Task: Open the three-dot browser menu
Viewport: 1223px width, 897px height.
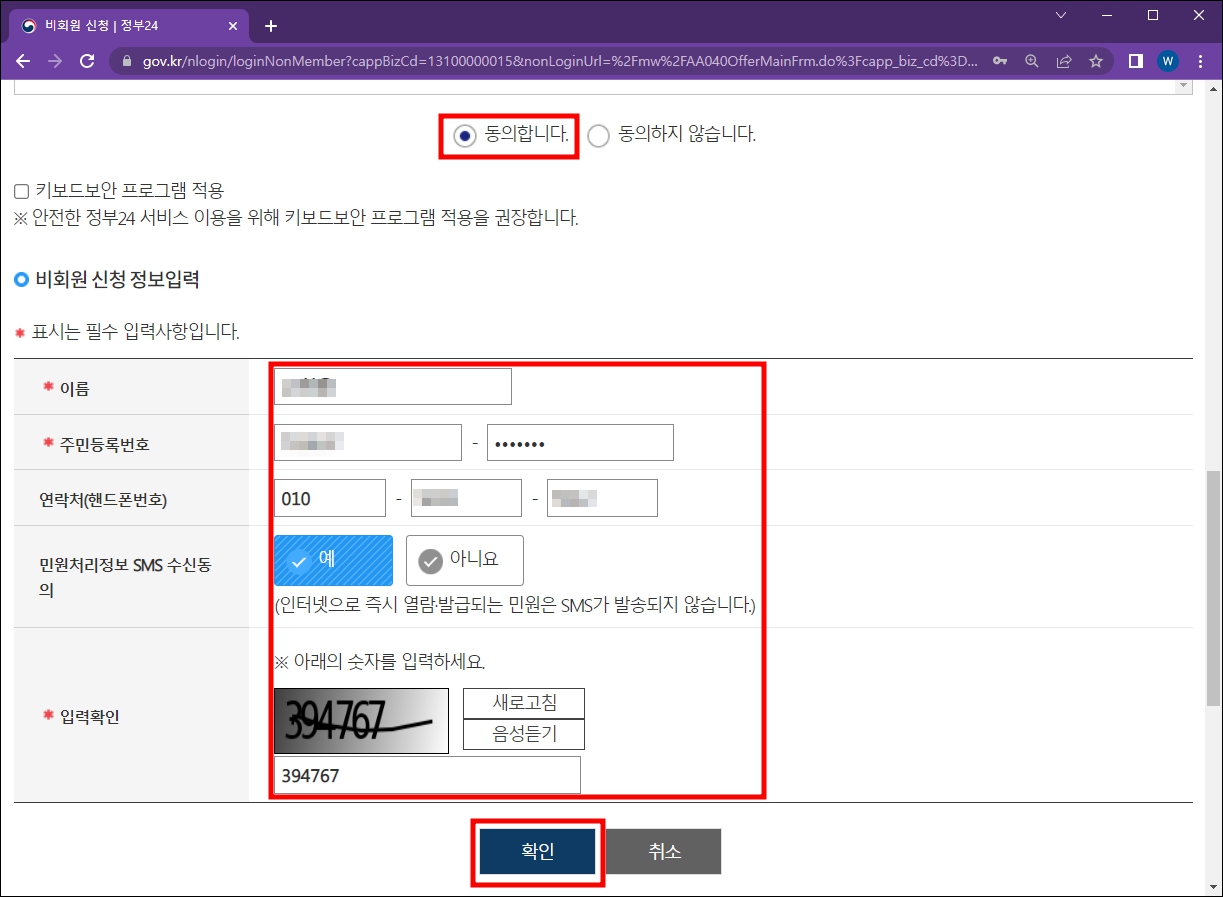Action: click(x=1199, y=60)
